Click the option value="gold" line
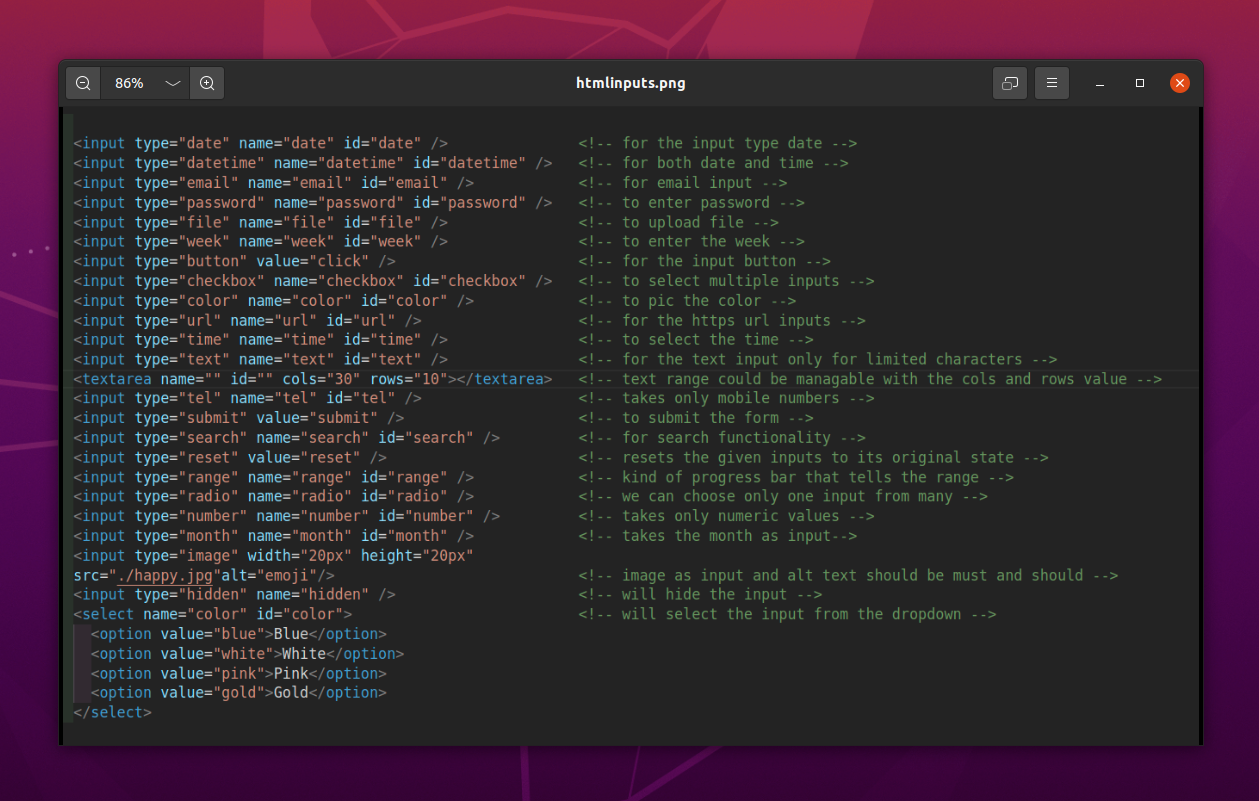The image size is (1259, 801). pos(238,693)
